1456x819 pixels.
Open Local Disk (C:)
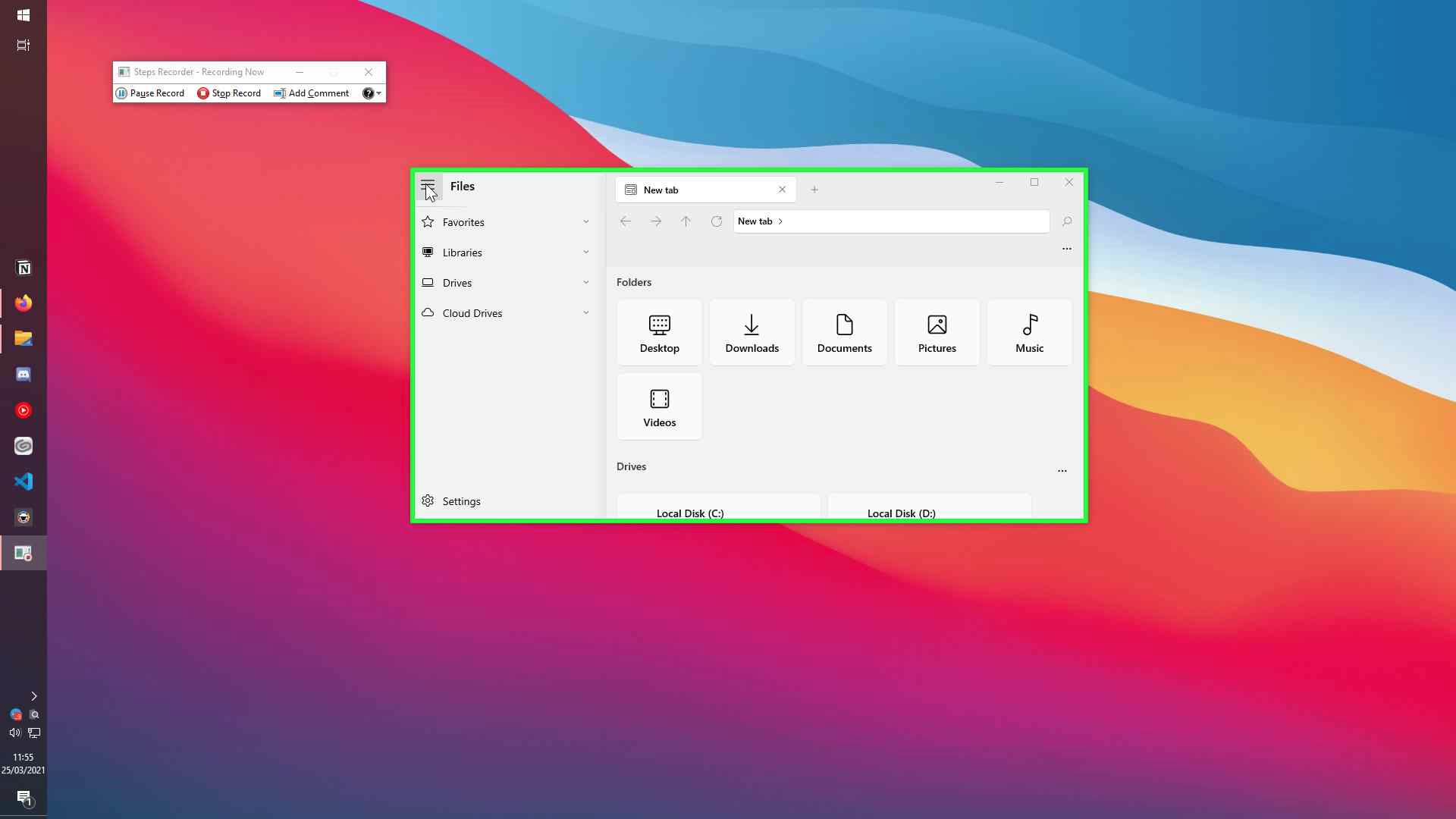coord(718,509)
